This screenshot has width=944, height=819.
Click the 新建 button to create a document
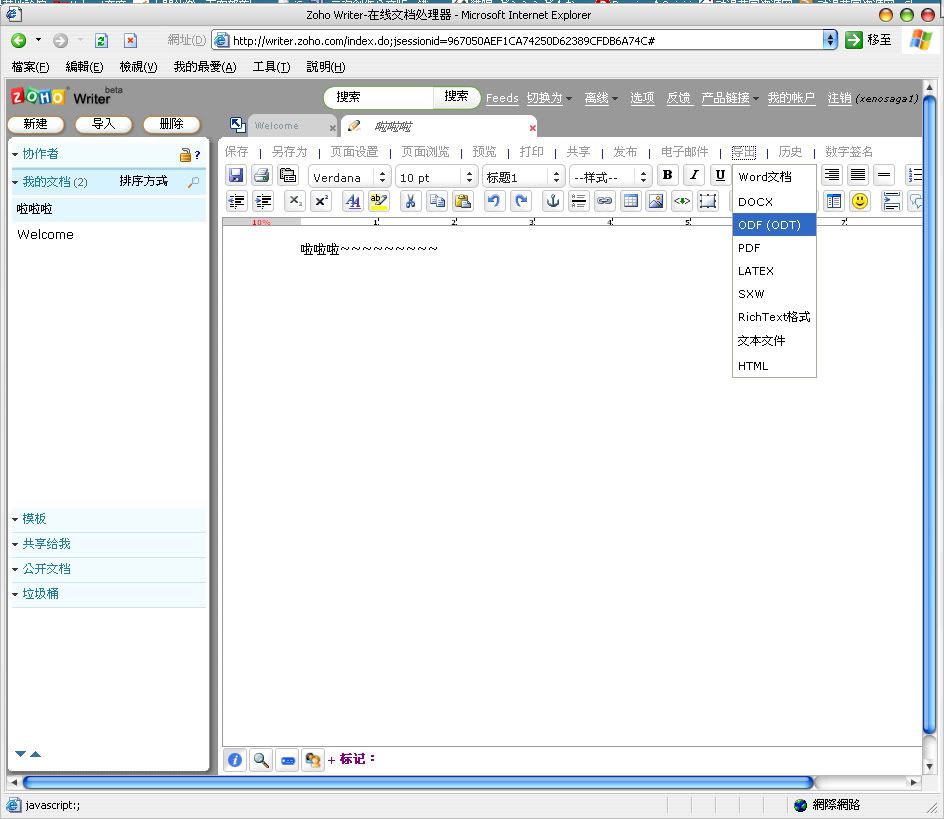click(x=36, y=124)
